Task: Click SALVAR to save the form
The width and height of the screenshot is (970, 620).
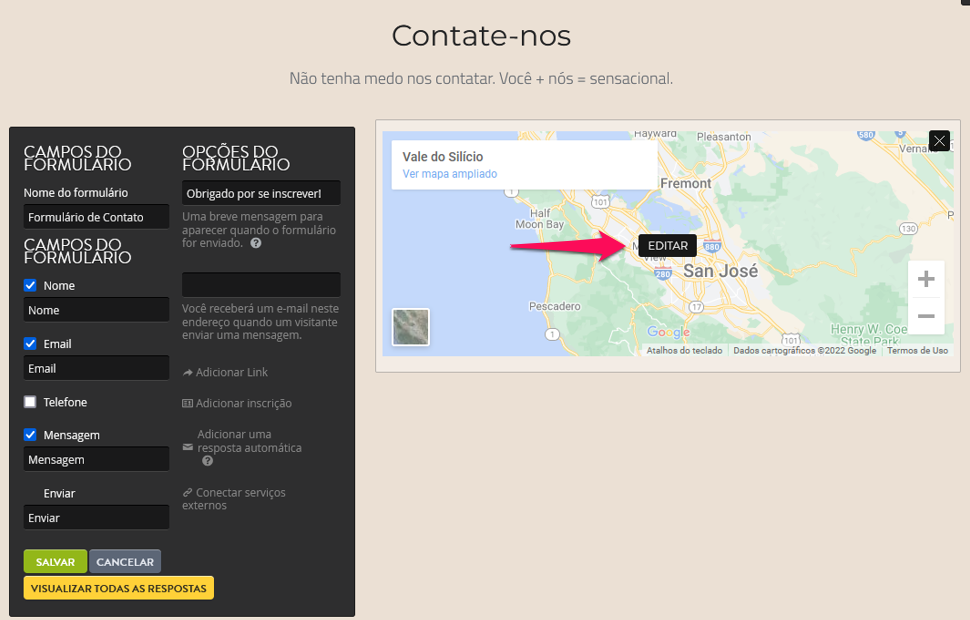Action: tap(55, 562)
